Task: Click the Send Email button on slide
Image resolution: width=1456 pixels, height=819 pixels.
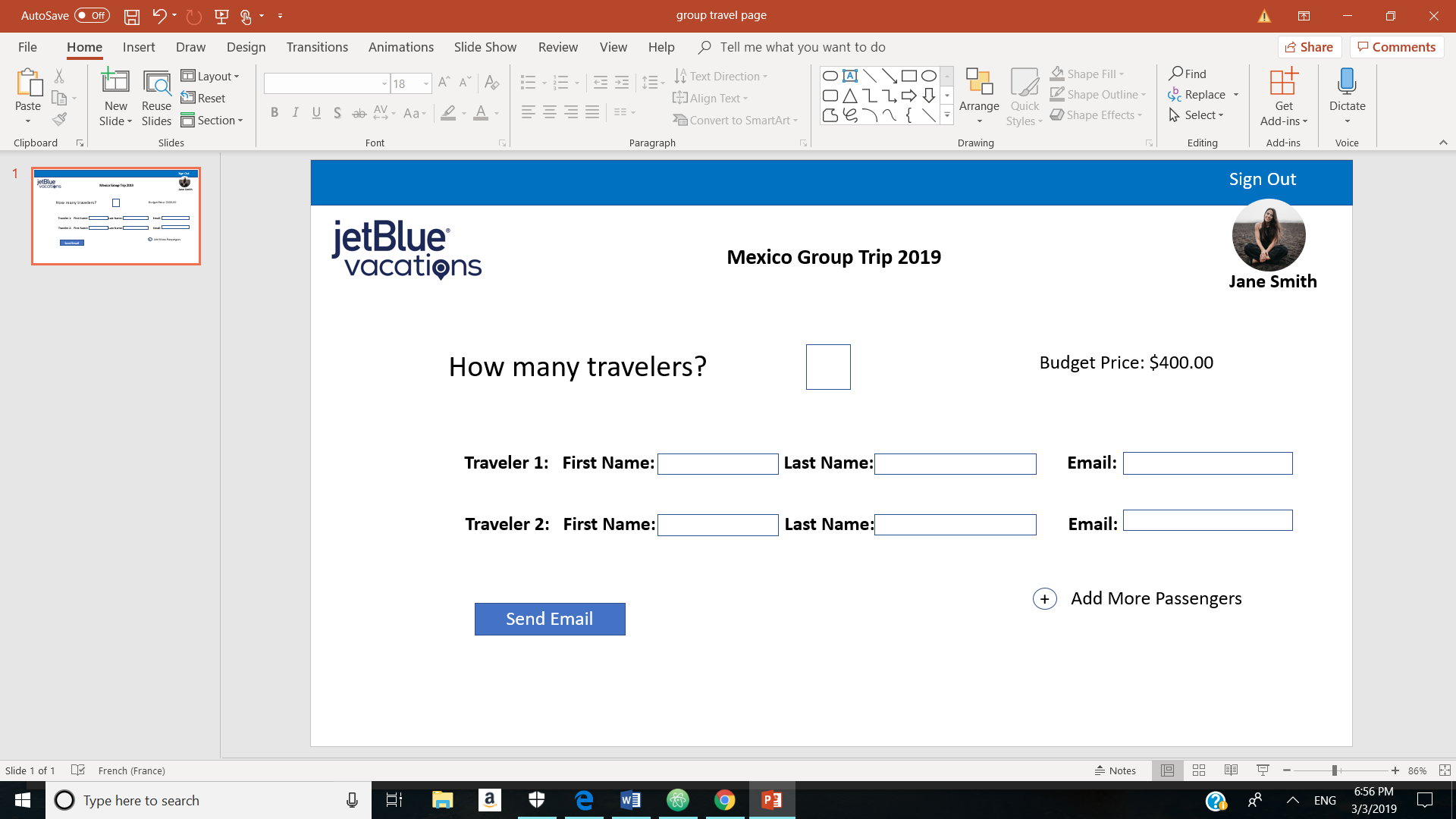Action: pos(550,619)
